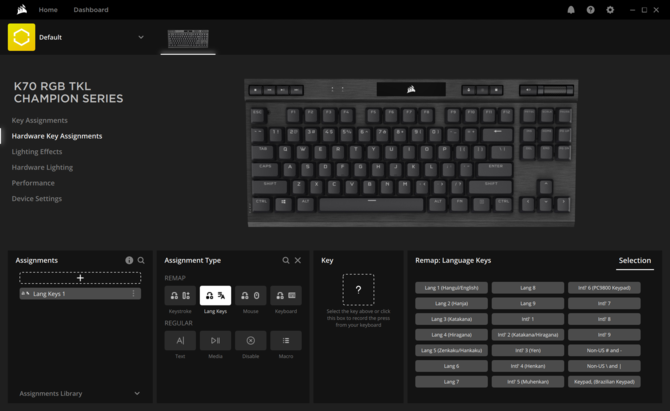The image size is (670, 411).
Task: Select Lang 3 (Katakana)
Action: pyautogui.click(x=451, y=319)
